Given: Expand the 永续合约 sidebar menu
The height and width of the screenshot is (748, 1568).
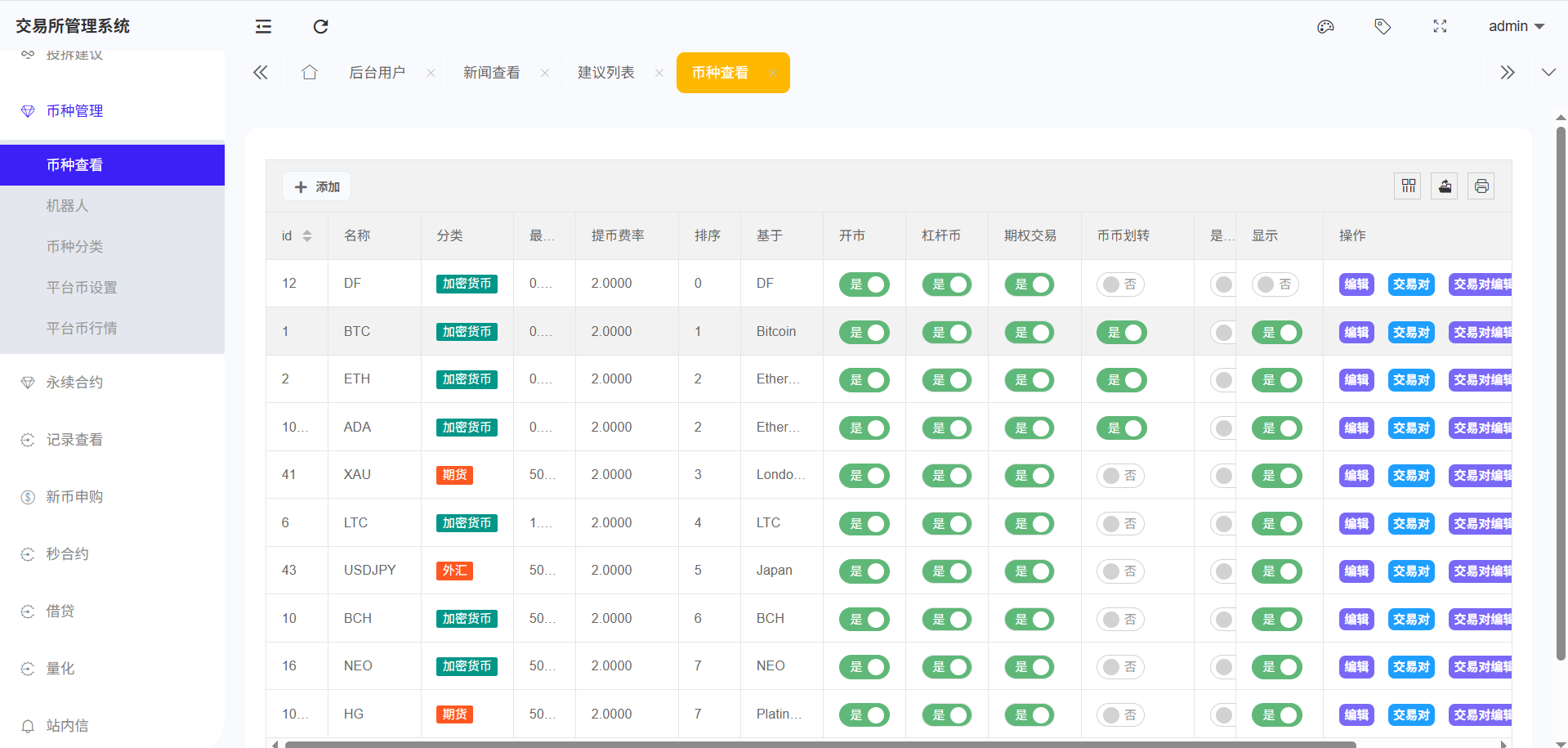Looking at the screenshot, I should pyautogui.click(x=74, y=383).
